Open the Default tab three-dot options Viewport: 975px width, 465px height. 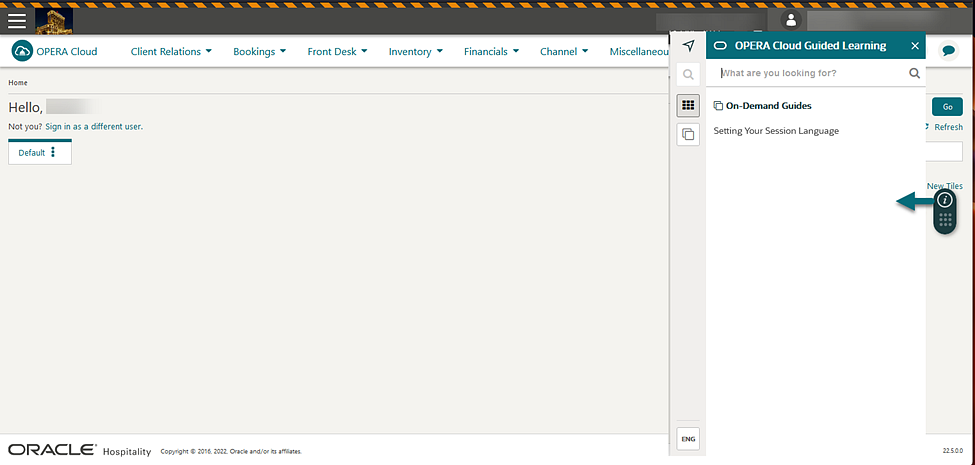53,152
